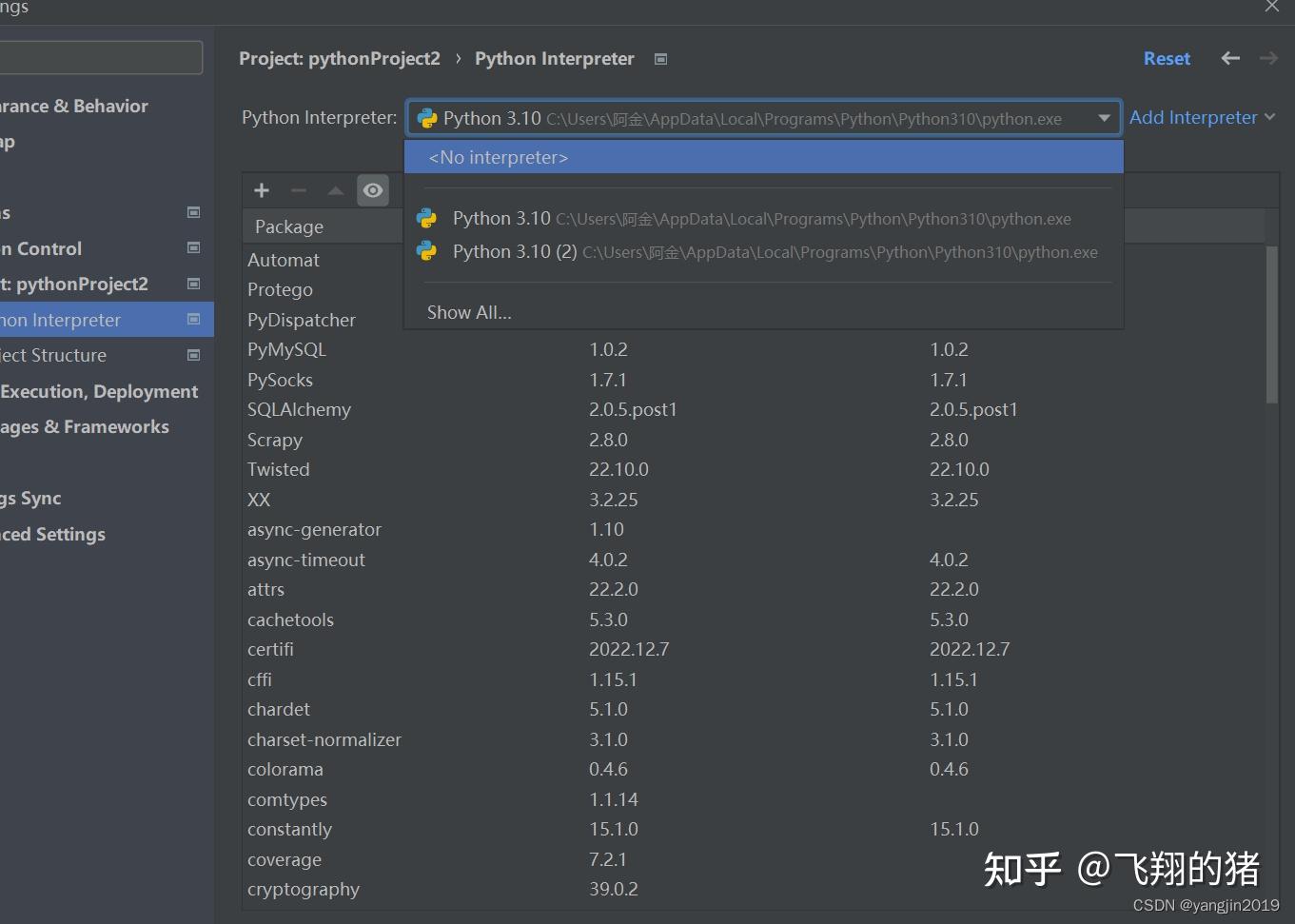Select Python Interpreter in the settings sidebar
Image resolution: width=1295 pixels, height=924 pixels.
tap(107, 320)
